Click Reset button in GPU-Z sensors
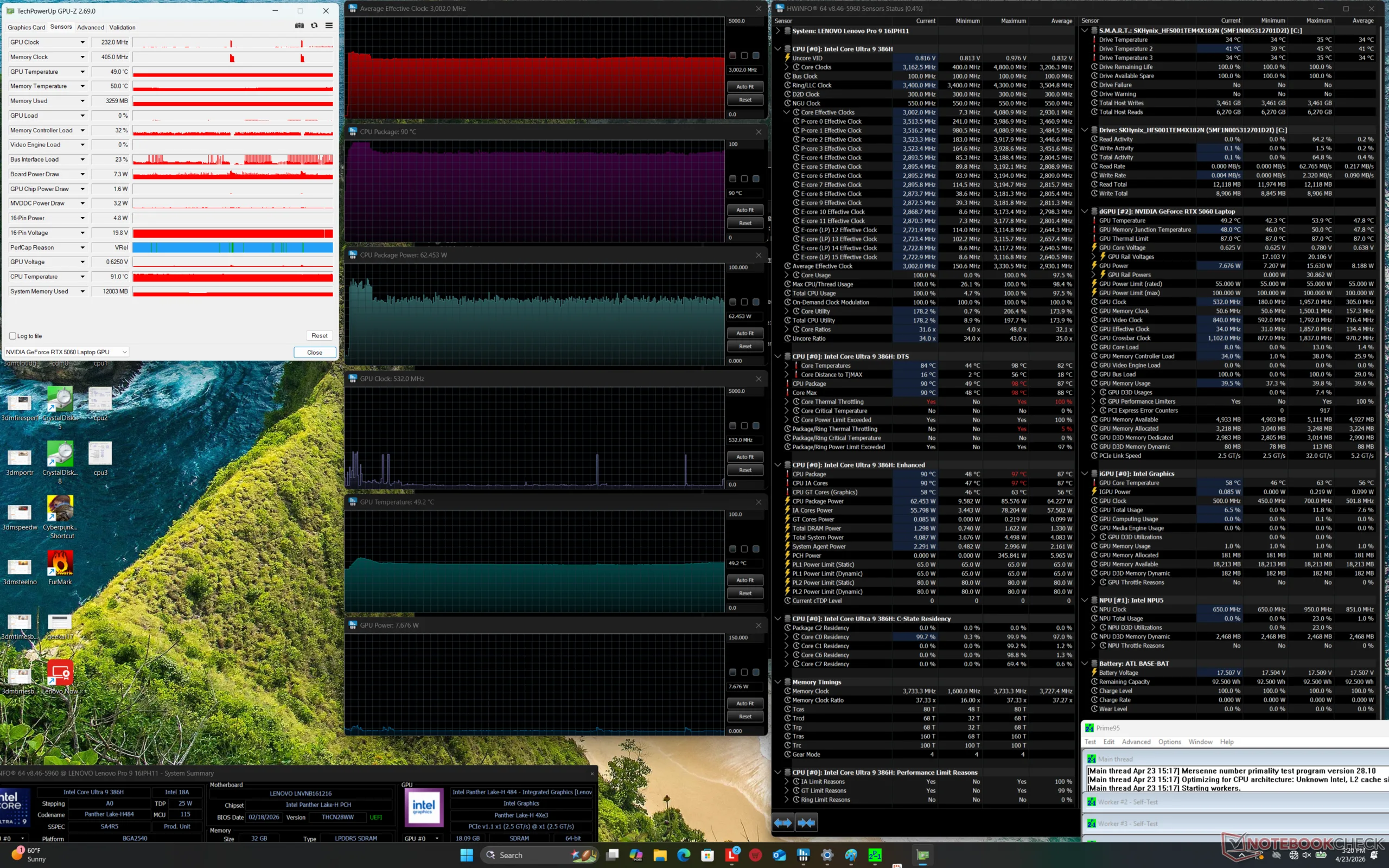Screen dimensions: 1389x868 [319, 336]
